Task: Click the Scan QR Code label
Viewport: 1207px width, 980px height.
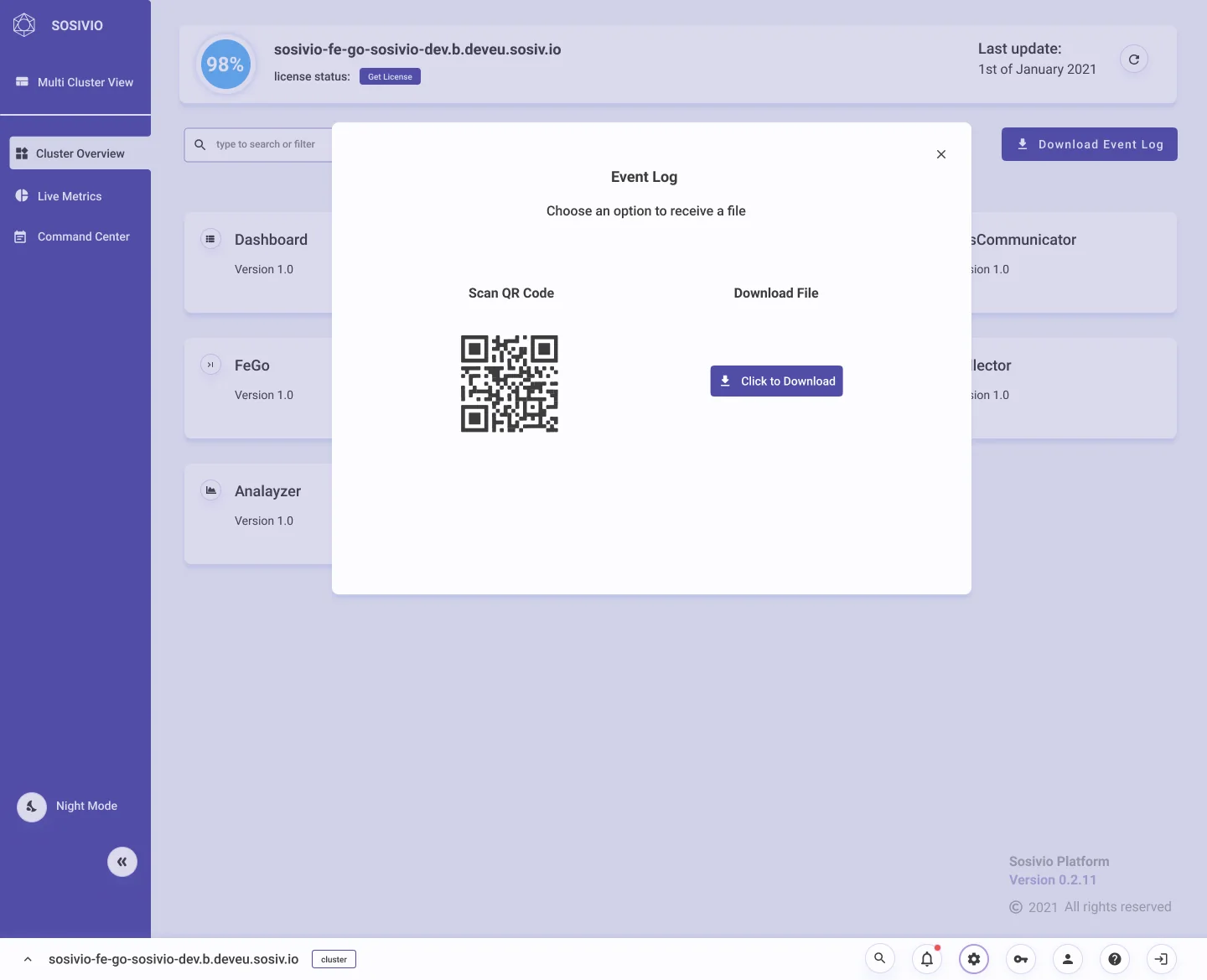Action: pyautogui.click(x=511, y=293)
